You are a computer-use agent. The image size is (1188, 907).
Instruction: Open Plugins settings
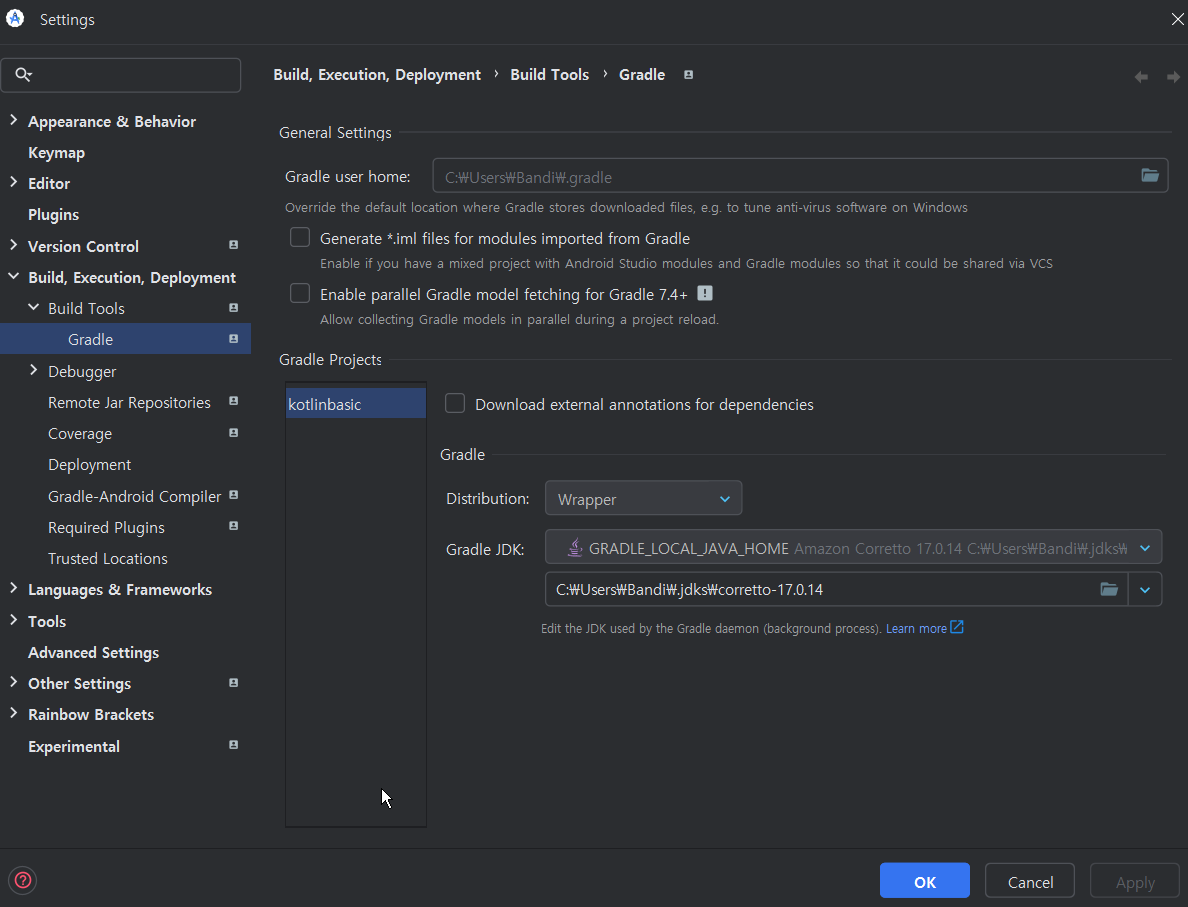pos(53,214)
